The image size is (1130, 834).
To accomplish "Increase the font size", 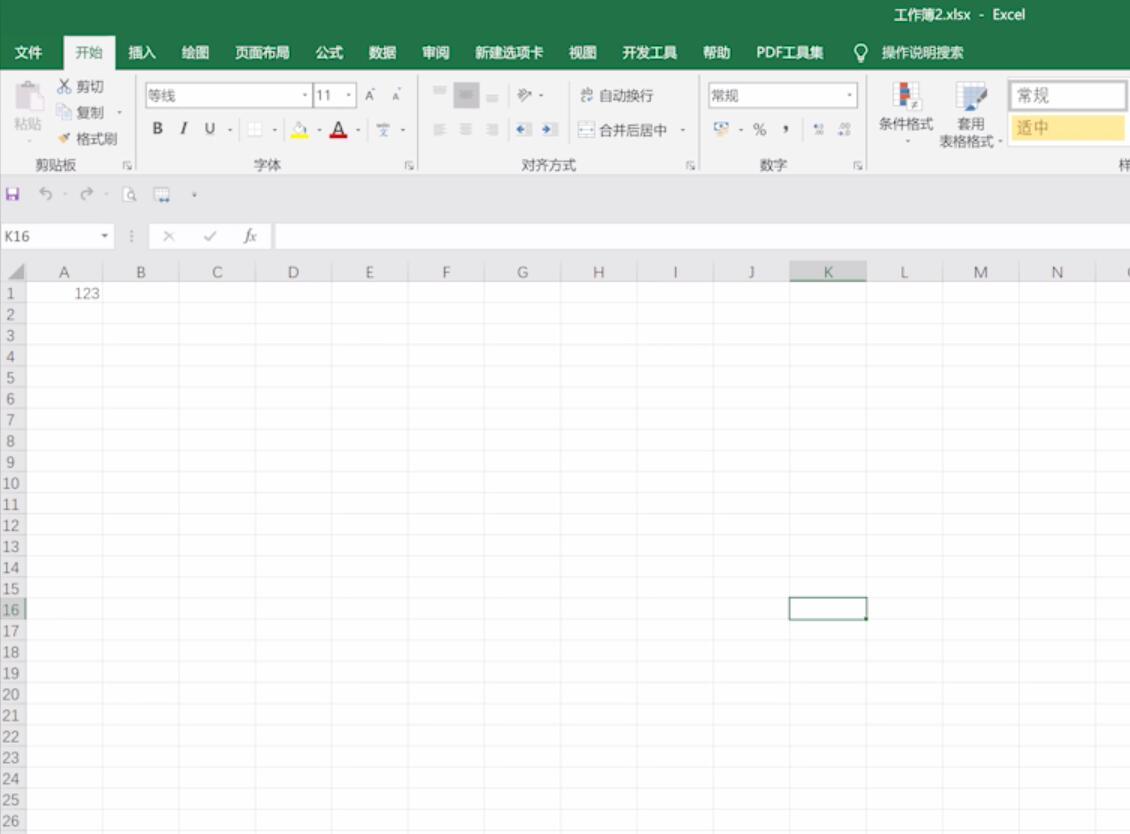I will tap(370, 95).
